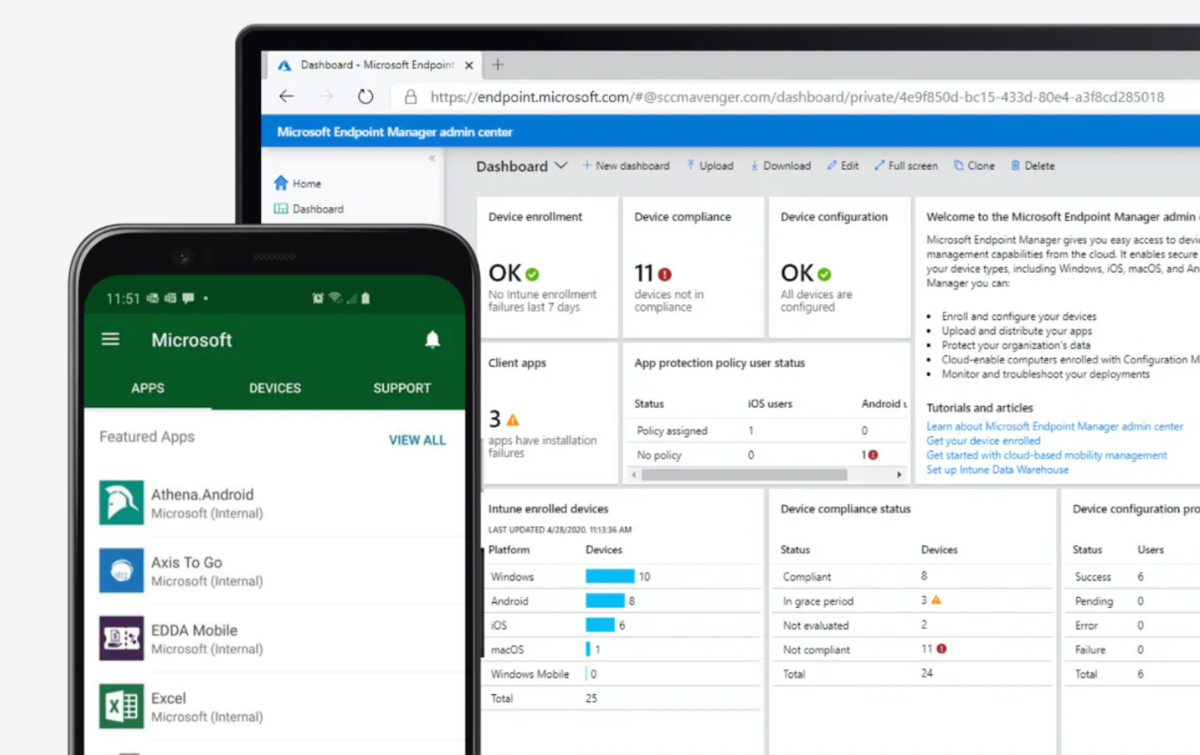The height and width of the screenshot is (755, 1200).
Task: Click Compliant row in compliance status
Action: click(914, 577)
